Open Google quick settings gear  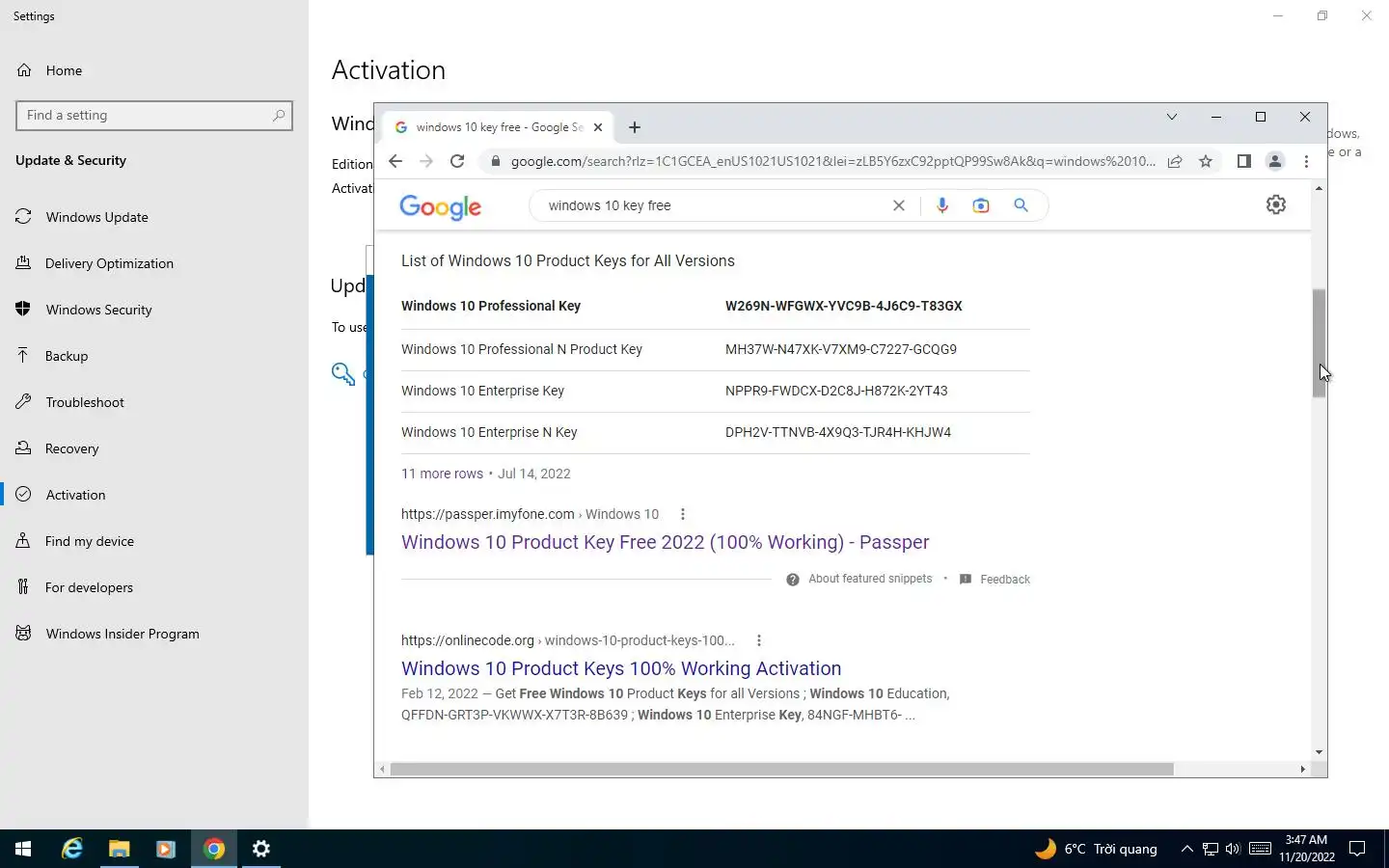[1276, 204]
